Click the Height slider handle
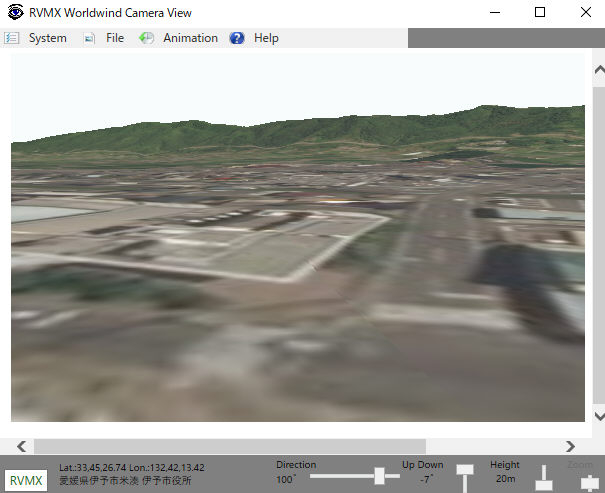This screenshot has width=605, height=493. pos(544,483)
